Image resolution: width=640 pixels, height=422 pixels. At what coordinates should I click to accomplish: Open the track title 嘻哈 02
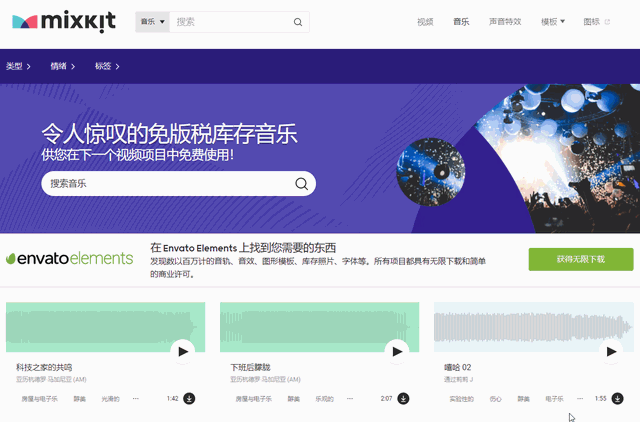click(458, 367)
